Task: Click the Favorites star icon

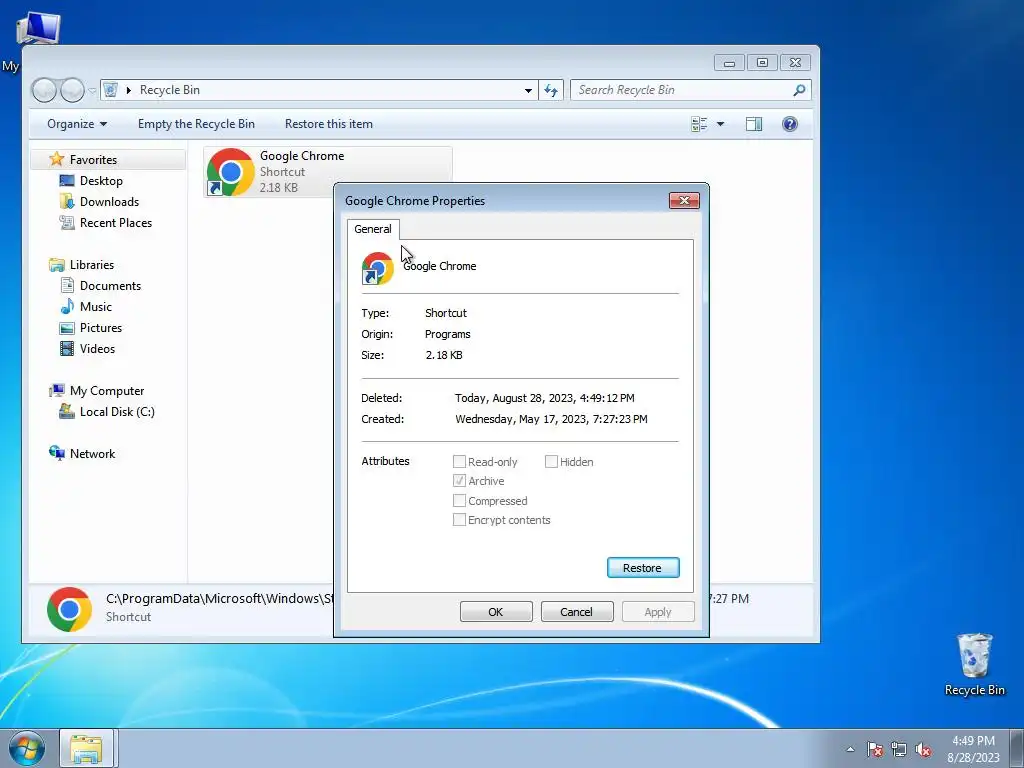Action: click(57, 159)
